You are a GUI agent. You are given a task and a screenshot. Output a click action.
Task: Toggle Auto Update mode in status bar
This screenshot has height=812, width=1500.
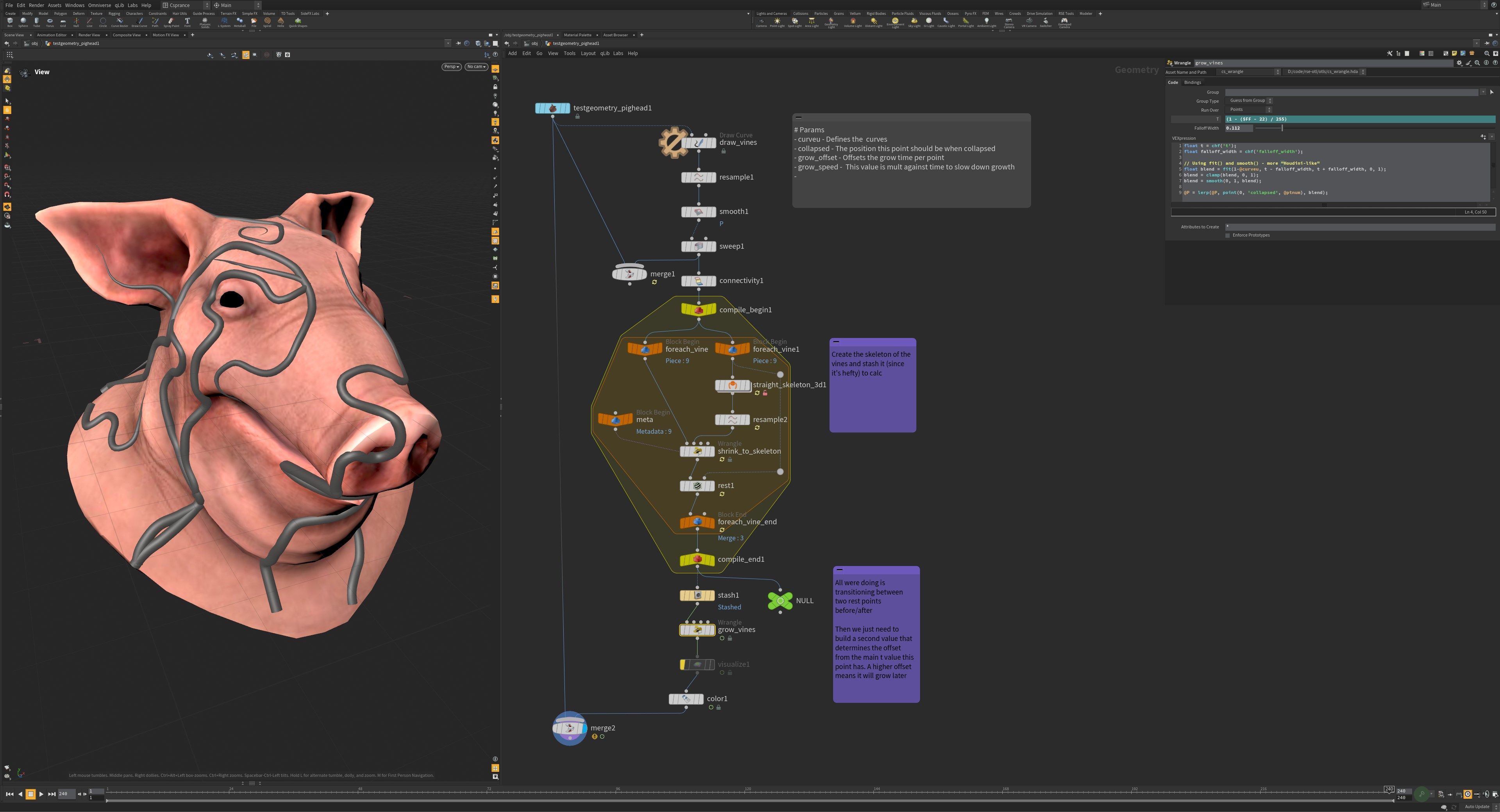point(1477,807)
